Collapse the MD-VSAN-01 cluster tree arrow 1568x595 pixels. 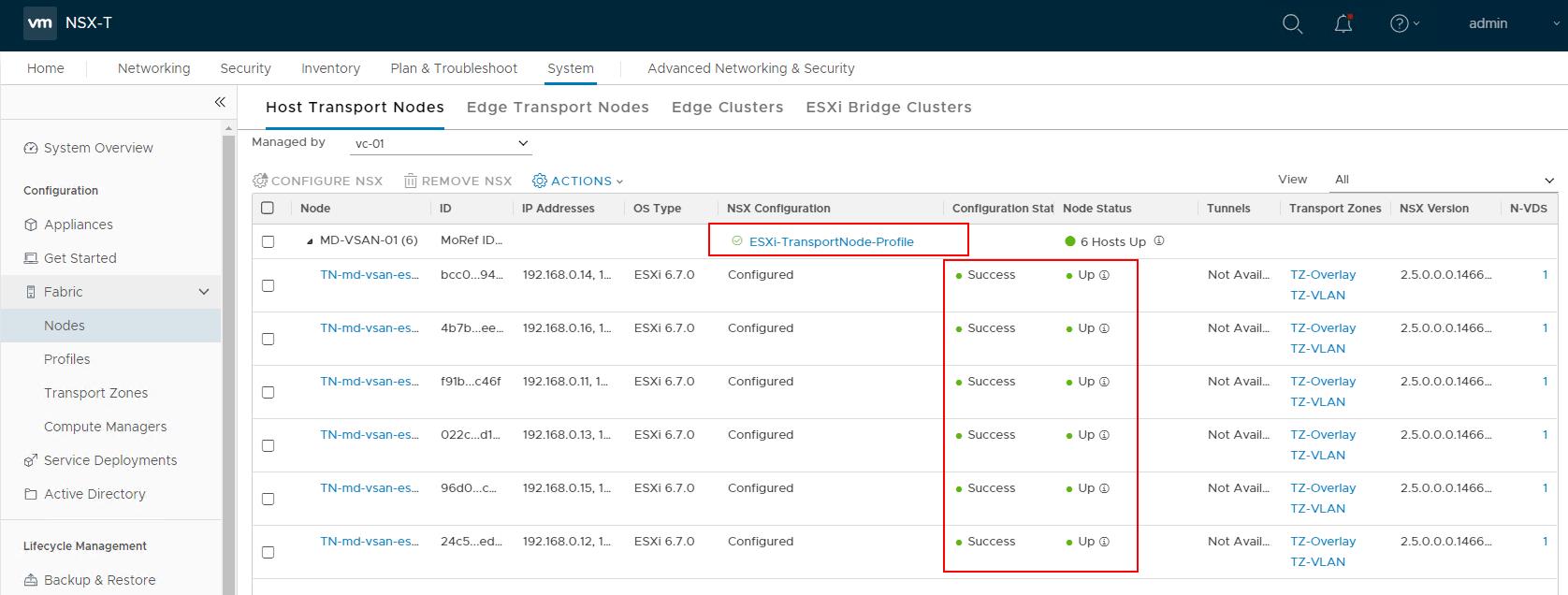pos(310,241)
